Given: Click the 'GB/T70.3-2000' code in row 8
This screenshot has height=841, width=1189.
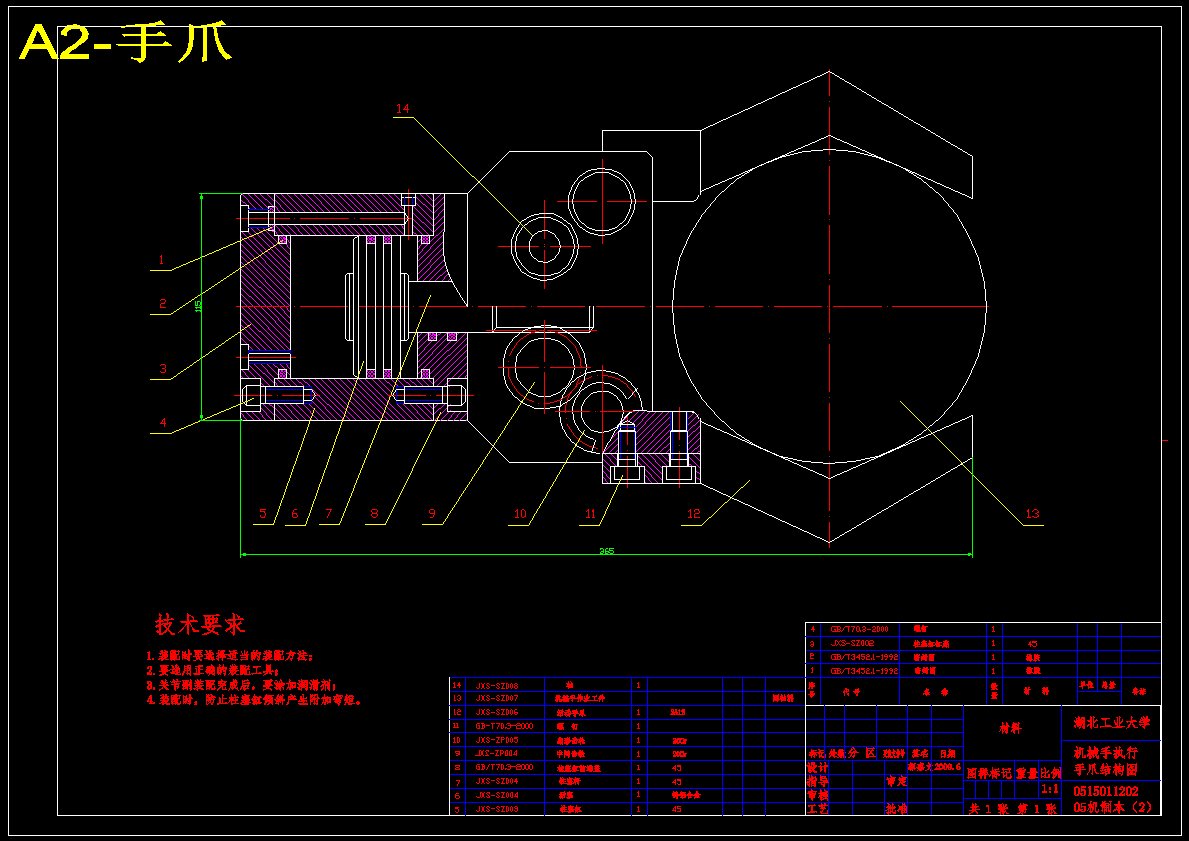Looking at the screenshot, I should pyautogui.click(x=504, y=767).
